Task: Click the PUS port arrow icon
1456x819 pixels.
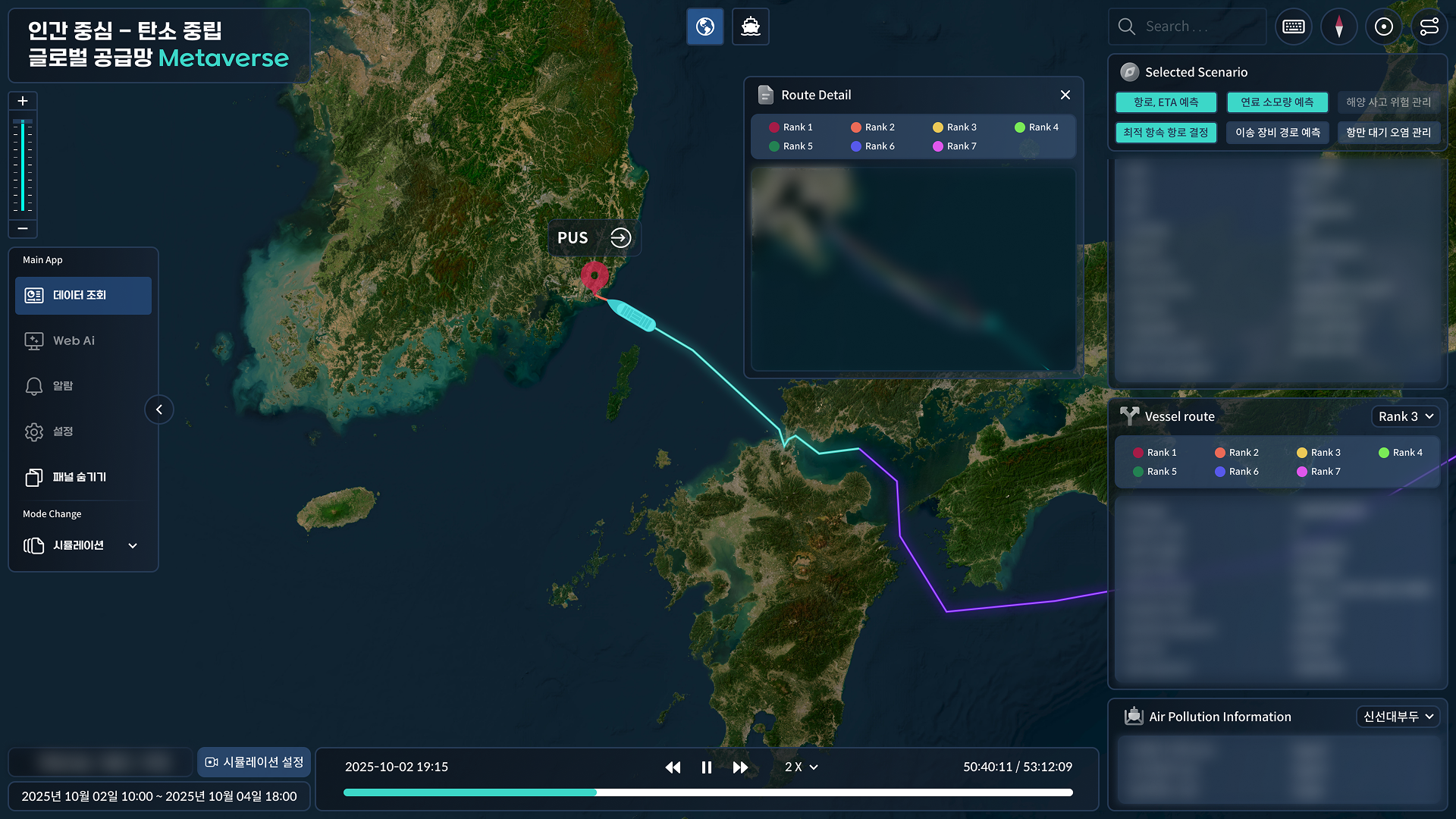Action: click(620, 238)
